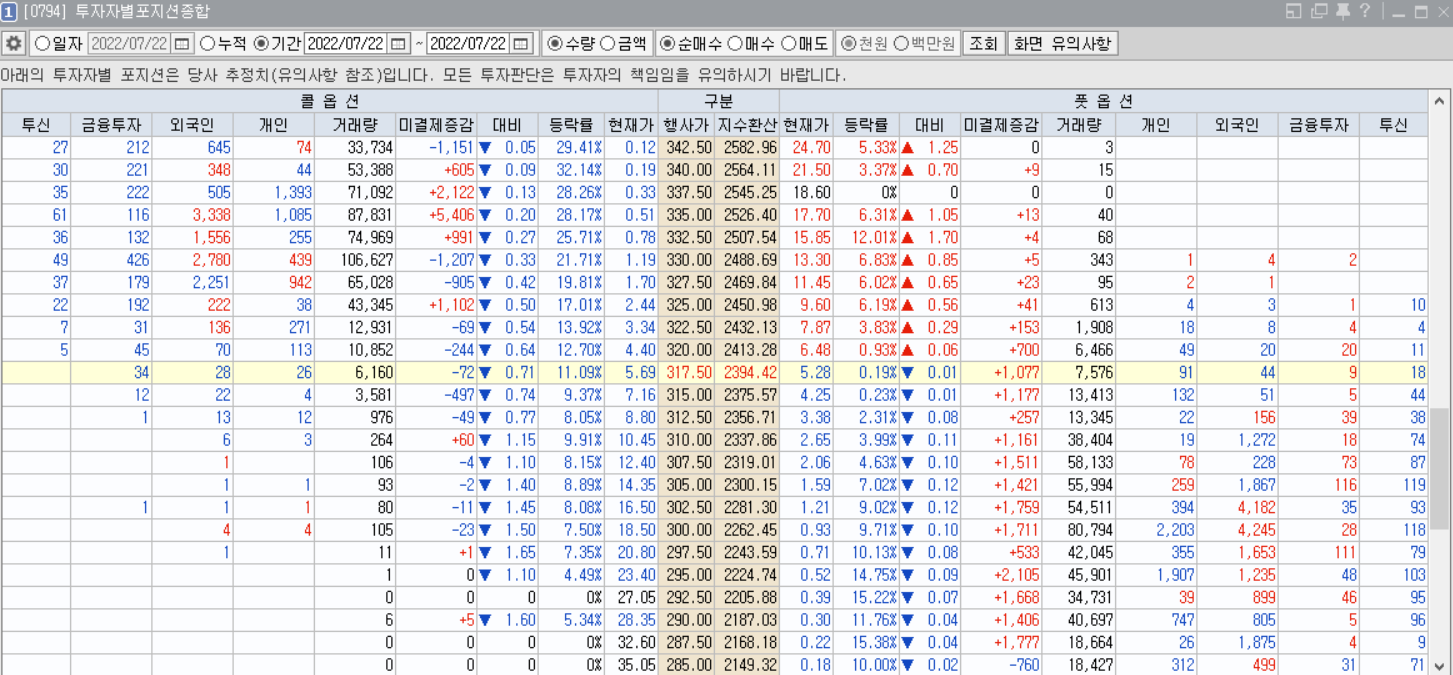Click the put current price 24.70 cell
Viewport: 1453px width, 675px height.
click(x=806, y=147)
